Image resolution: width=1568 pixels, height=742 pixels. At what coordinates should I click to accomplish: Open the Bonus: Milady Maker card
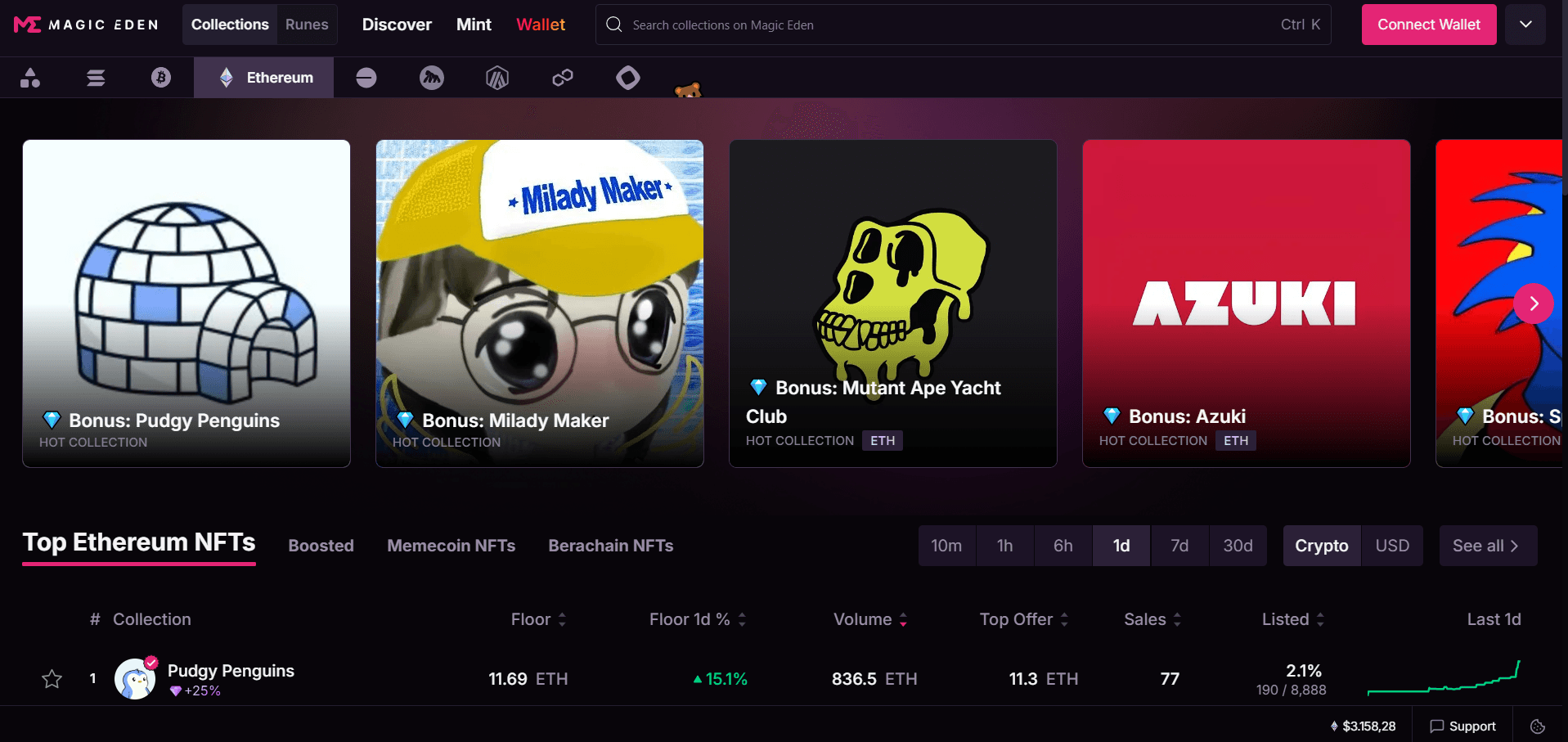[540, 304]
